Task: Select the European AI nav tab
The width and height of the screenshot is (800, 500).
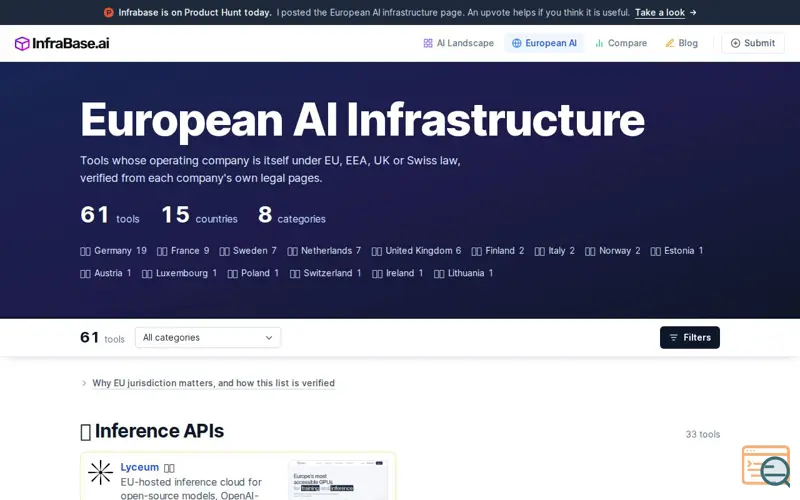Action: click(544, 43)
